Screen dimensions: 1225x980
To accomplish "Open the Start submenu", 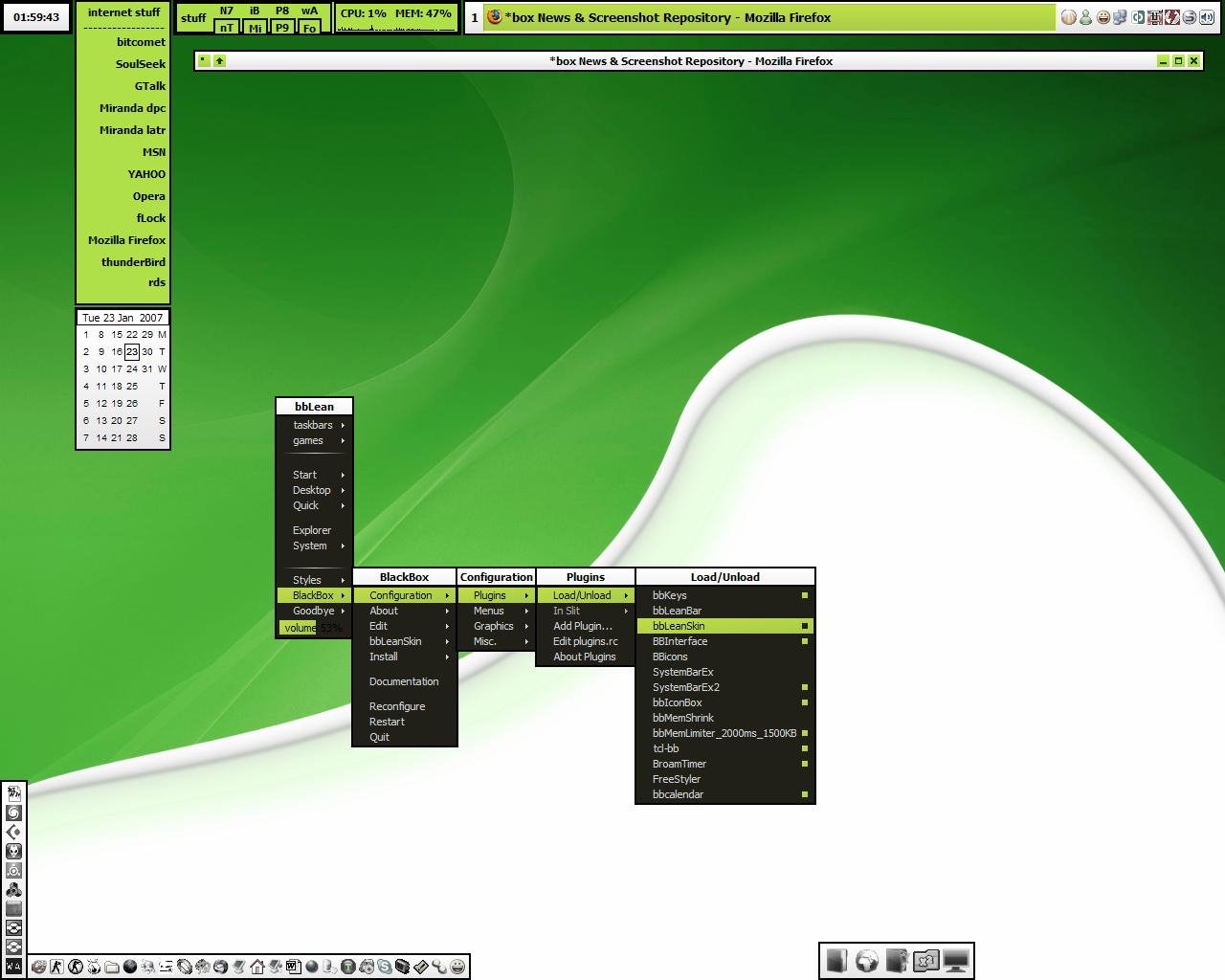I will point(314,475).
